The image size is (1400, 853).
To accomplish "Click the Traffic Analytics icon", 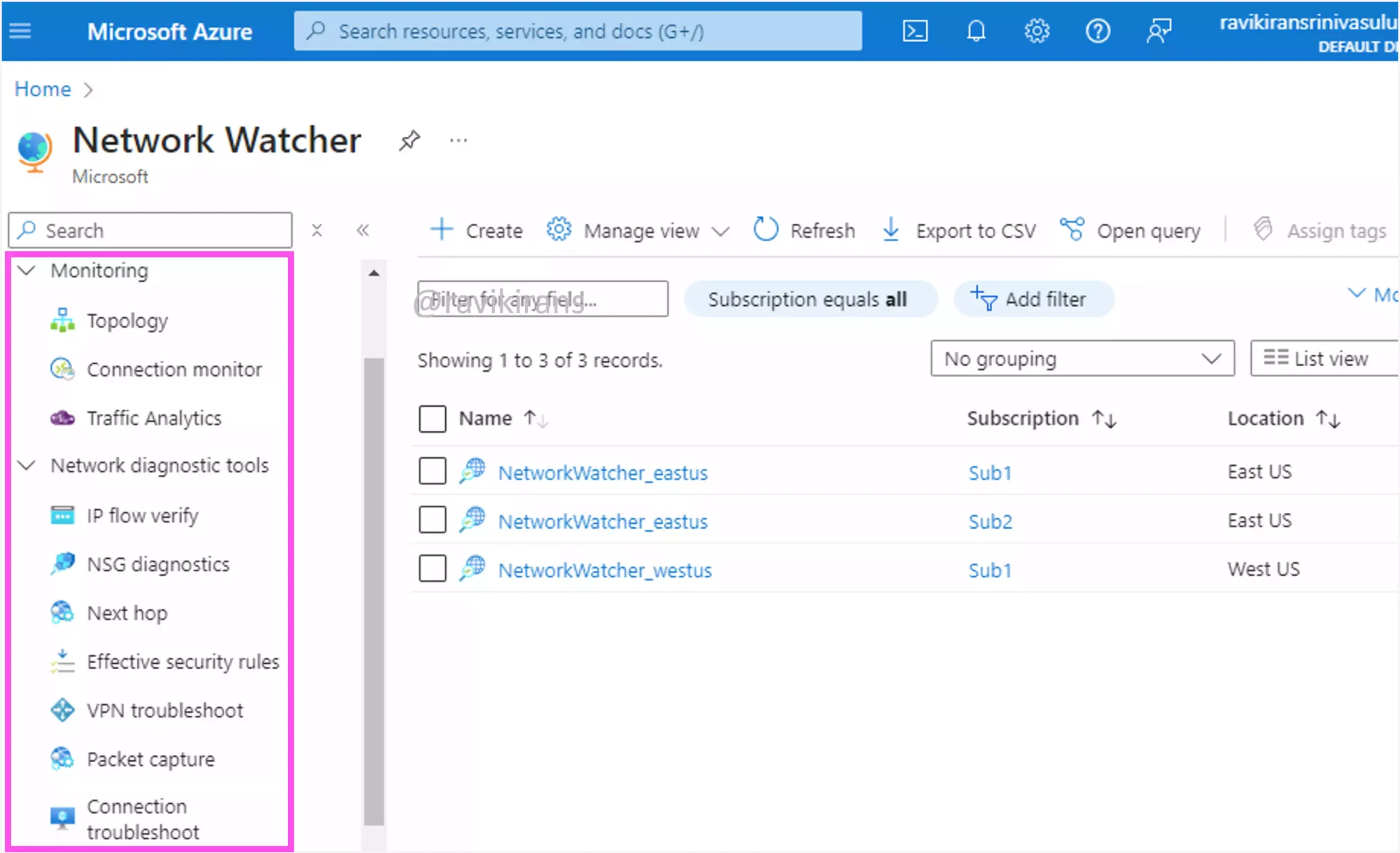I will point(62,418).
